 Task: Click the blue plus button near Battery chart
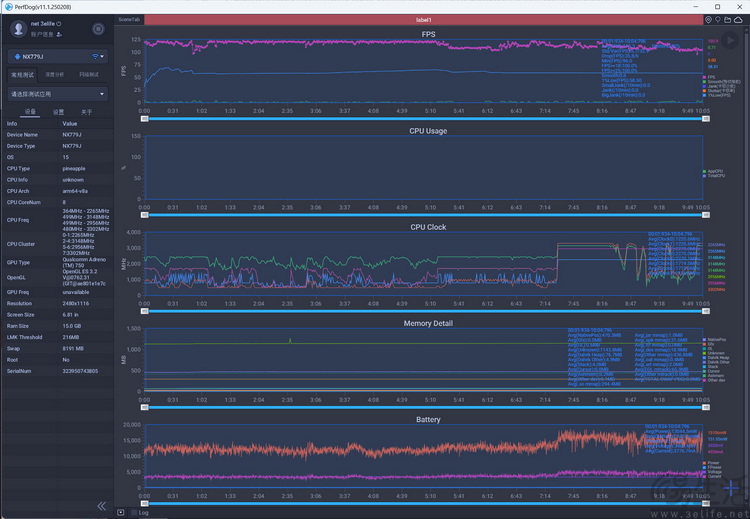730,488
